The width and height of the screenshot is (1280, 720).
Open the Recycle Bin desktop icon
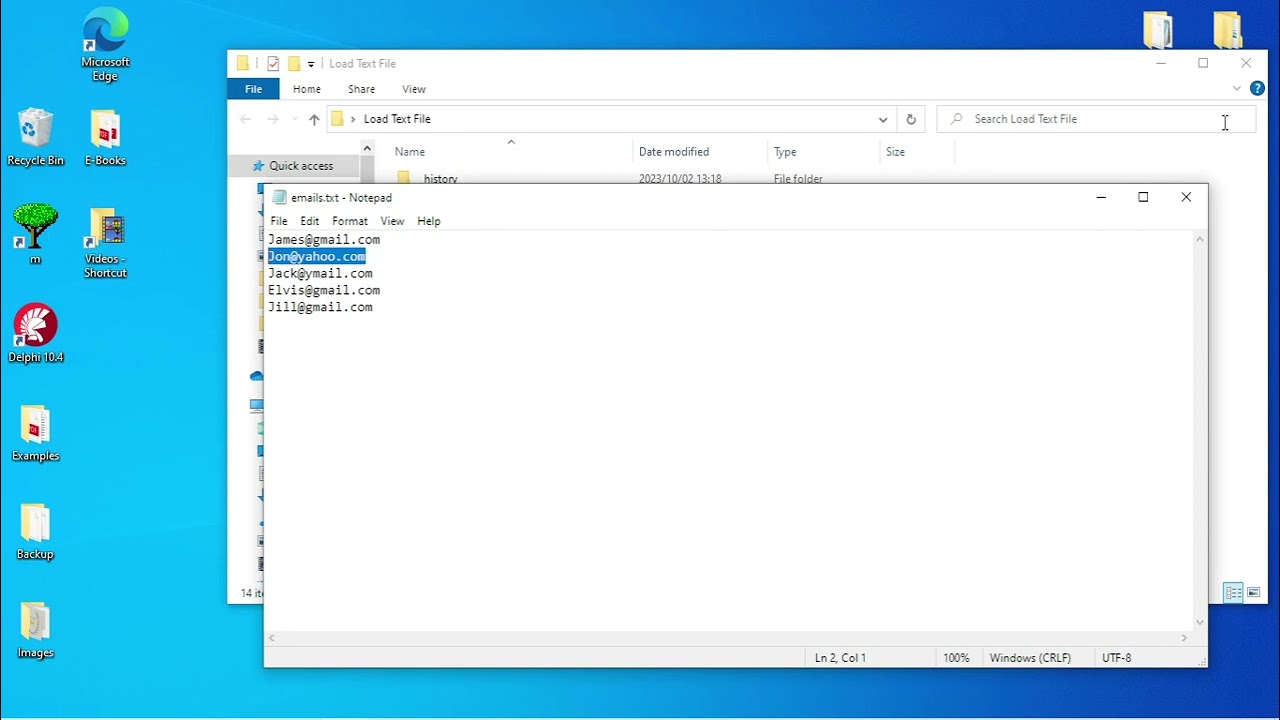coord(35,138)
